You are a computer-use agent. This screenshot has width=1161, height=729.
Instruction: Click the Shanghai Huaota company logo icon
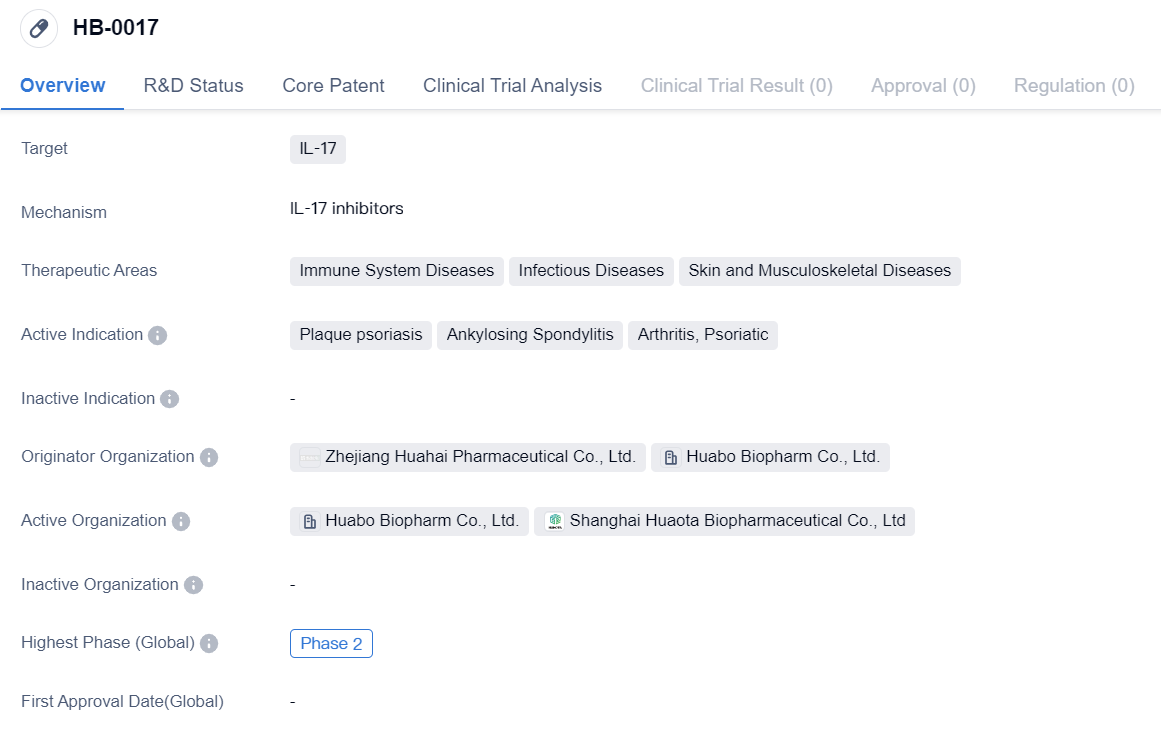[554, 521]
